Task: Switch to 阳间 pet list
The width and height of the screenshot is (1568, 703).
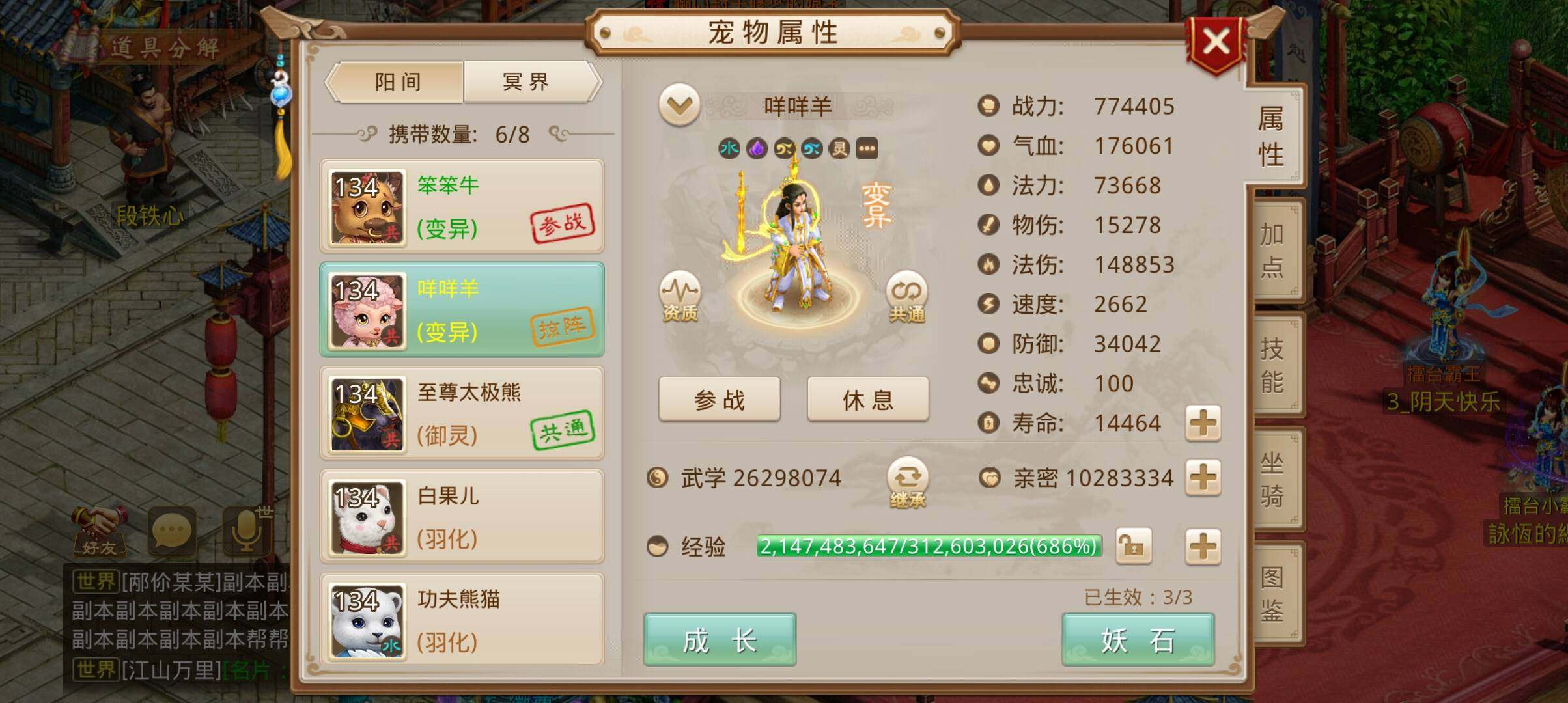Action: point(397,82)
